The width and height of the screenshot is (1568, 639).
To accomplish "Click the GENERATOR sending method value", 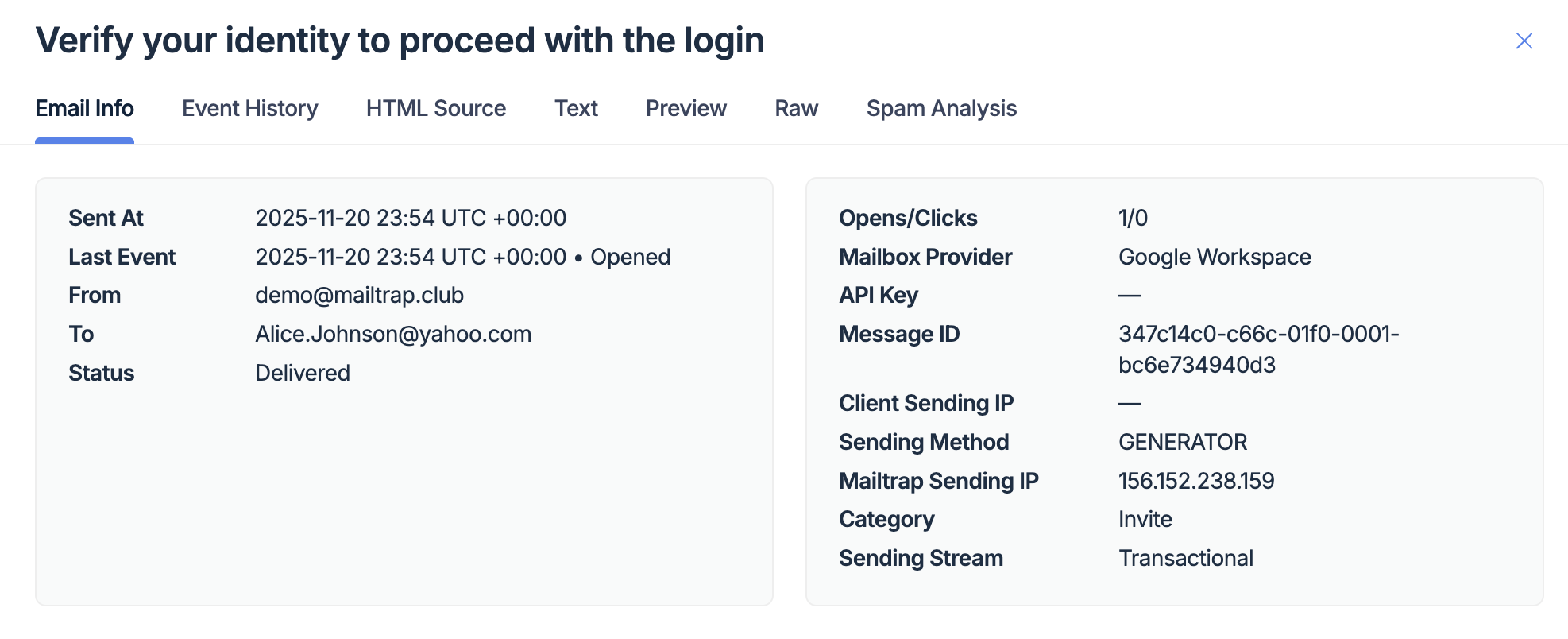I will point(1183,442).
